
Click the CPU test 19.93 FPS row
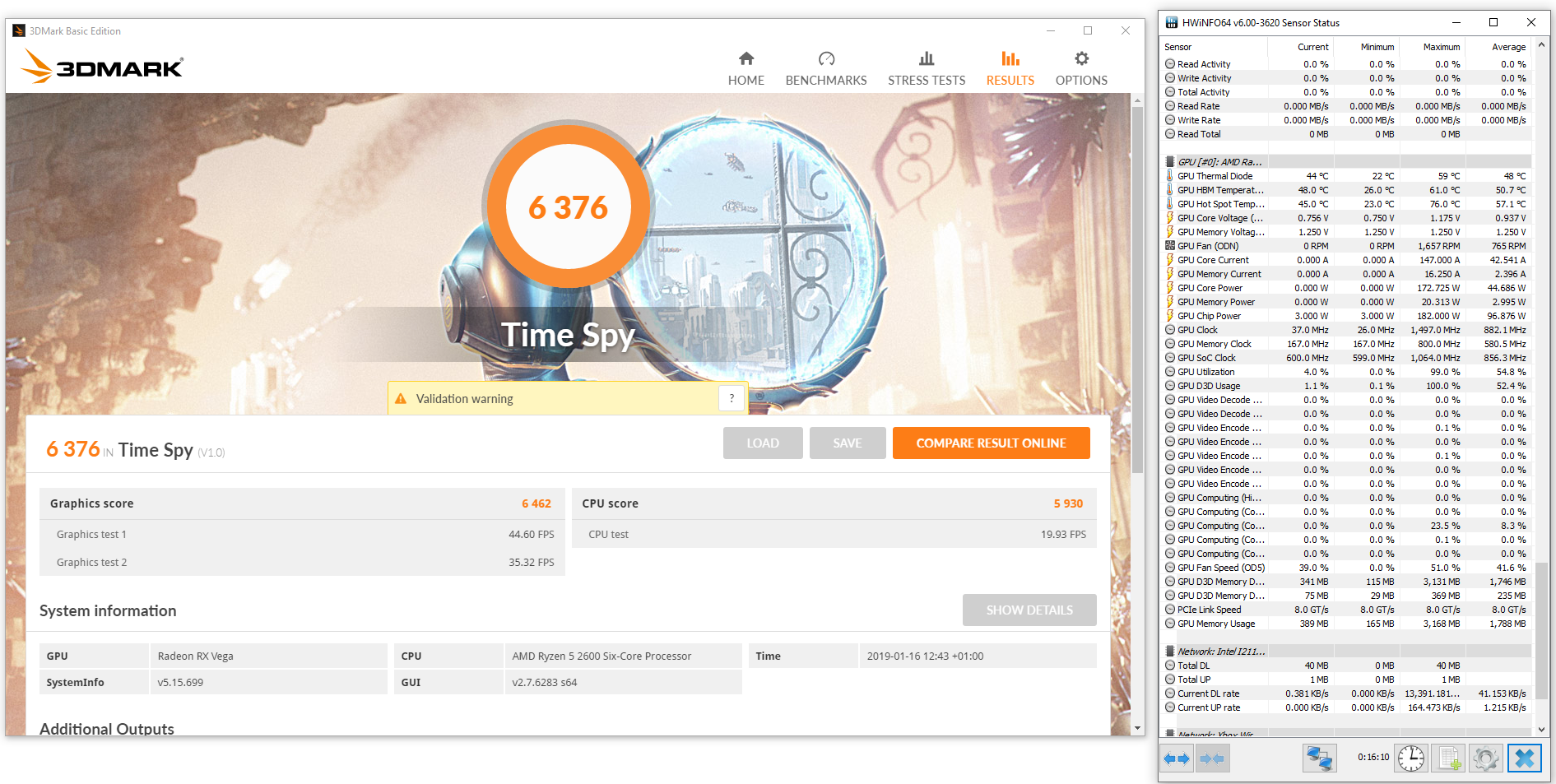(834, 534)
